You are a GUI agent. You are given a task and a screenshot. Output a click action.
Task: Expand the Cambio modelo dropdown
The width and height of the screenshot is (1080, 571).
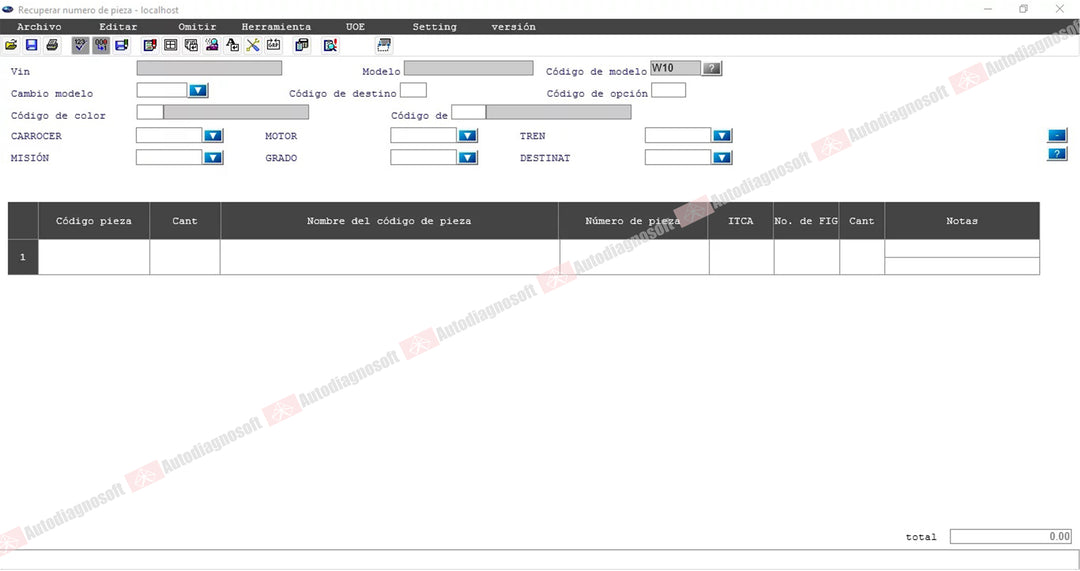tap(198, 90)
